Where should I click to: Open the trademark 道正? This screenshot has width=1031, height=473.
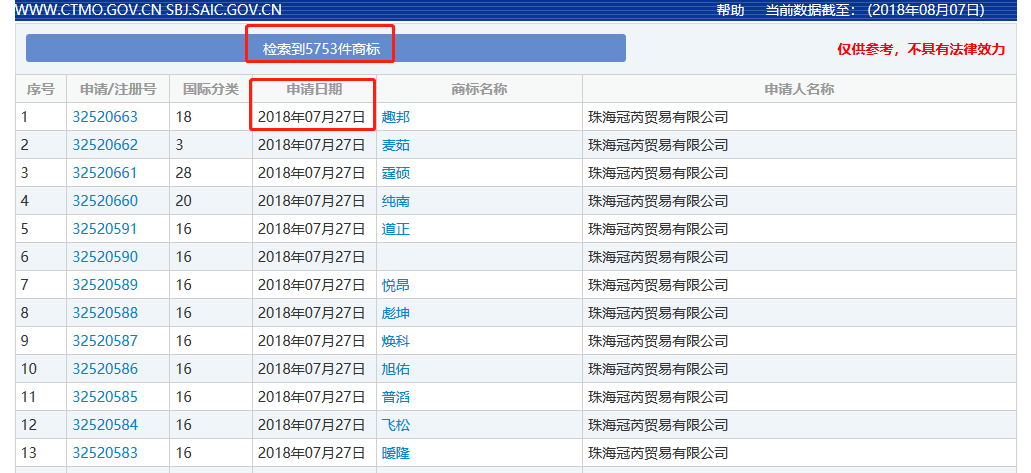coord(396,229)
